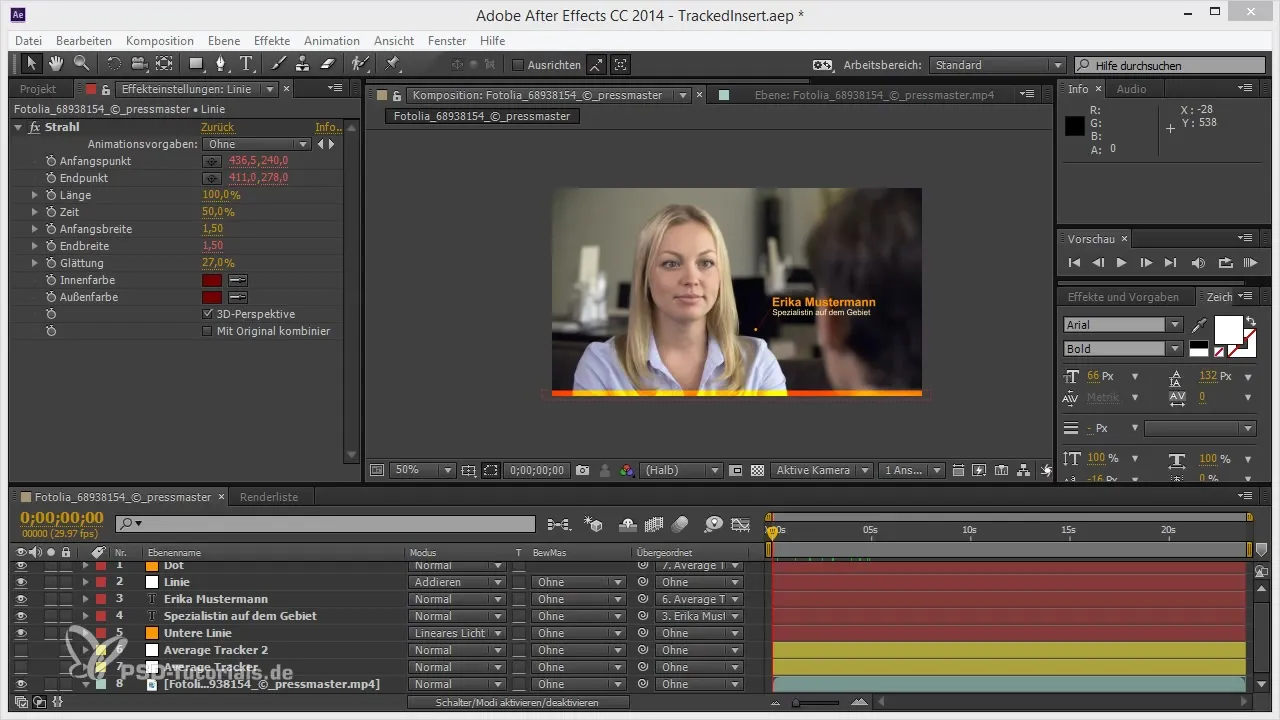The width and height of the screenshot is (1280, 720).
Task: Open the (Halb) resolution dropdown
Action: pos(682,470)
